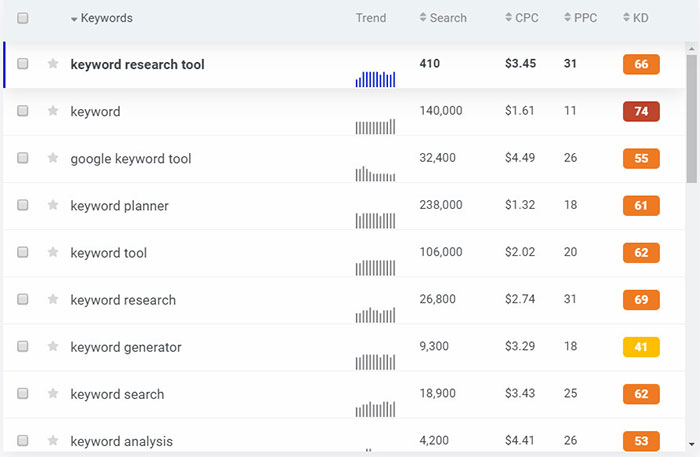Select checkbox for 'keyword planner' row
Image resolution: width=700 pixels, height=457 pixels.
[x=23, y=205]
